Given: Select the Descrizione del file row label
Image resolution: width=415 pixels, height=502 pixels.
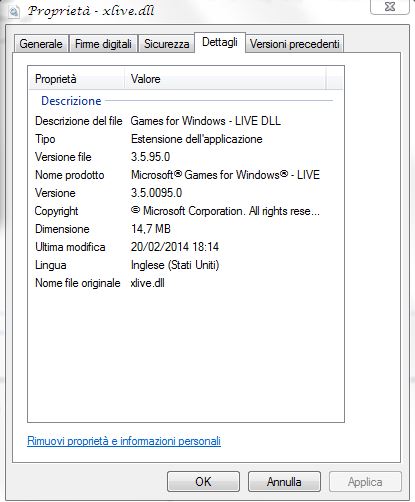Looking at the screenshot, I should pos(79,121).
